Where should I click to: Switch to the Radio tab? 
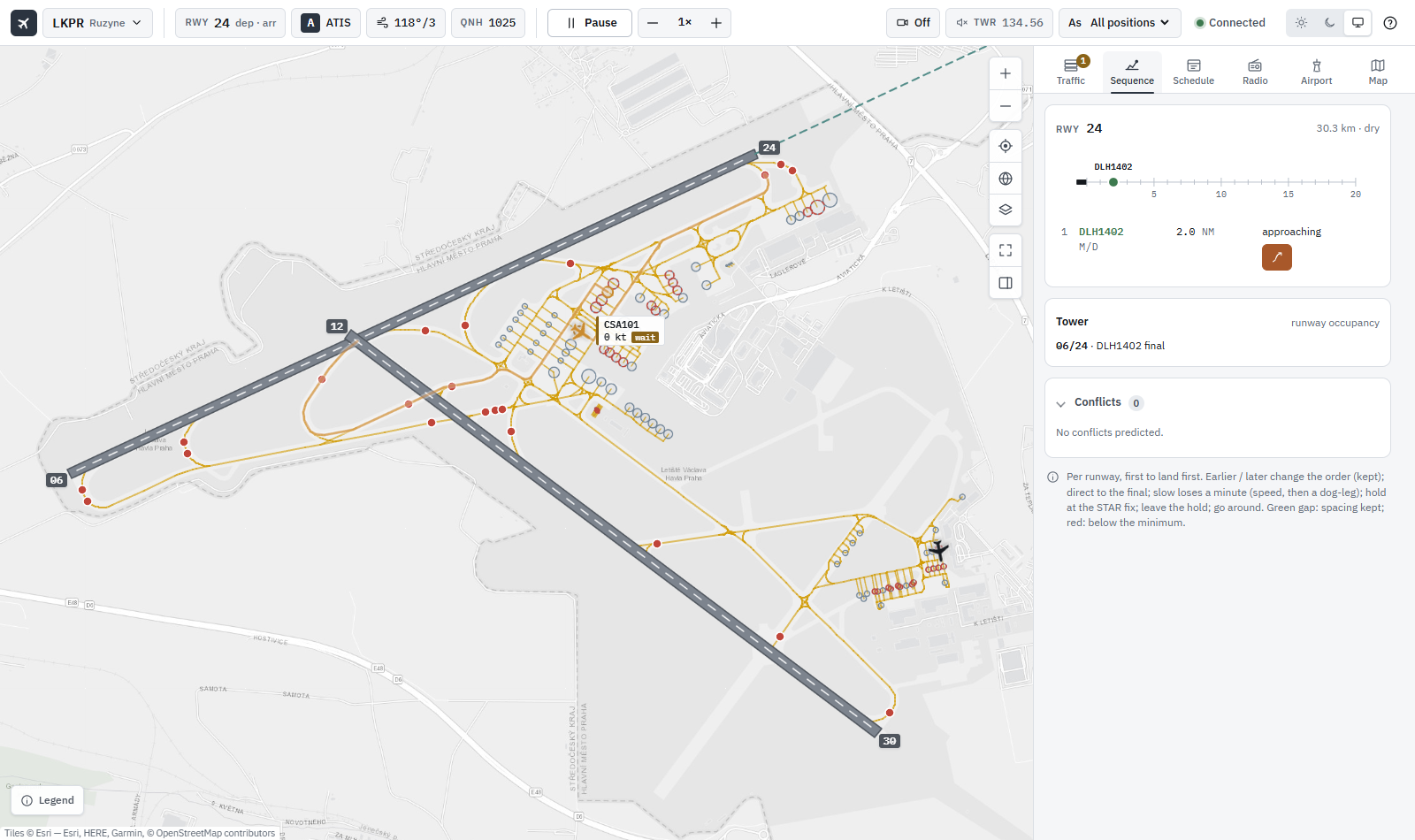click(1255, 72)
